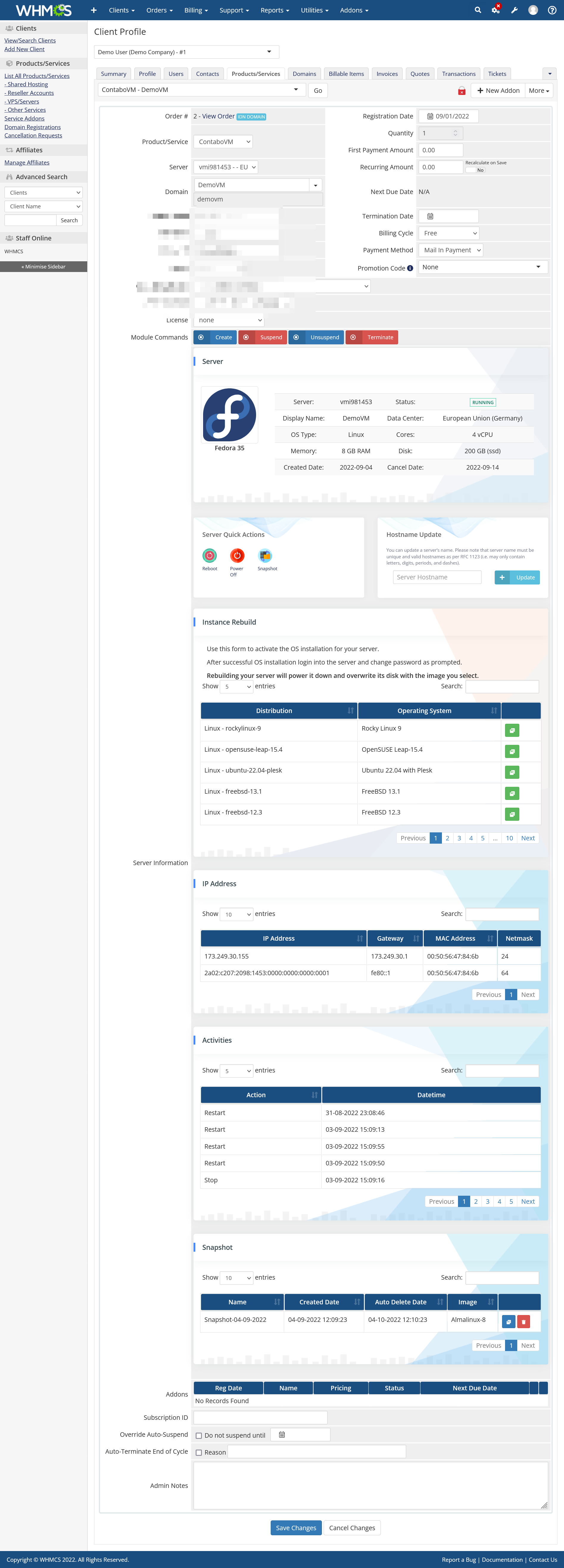Click the Power Off icon
The image size is (564, 1568).
coord(237,555)
